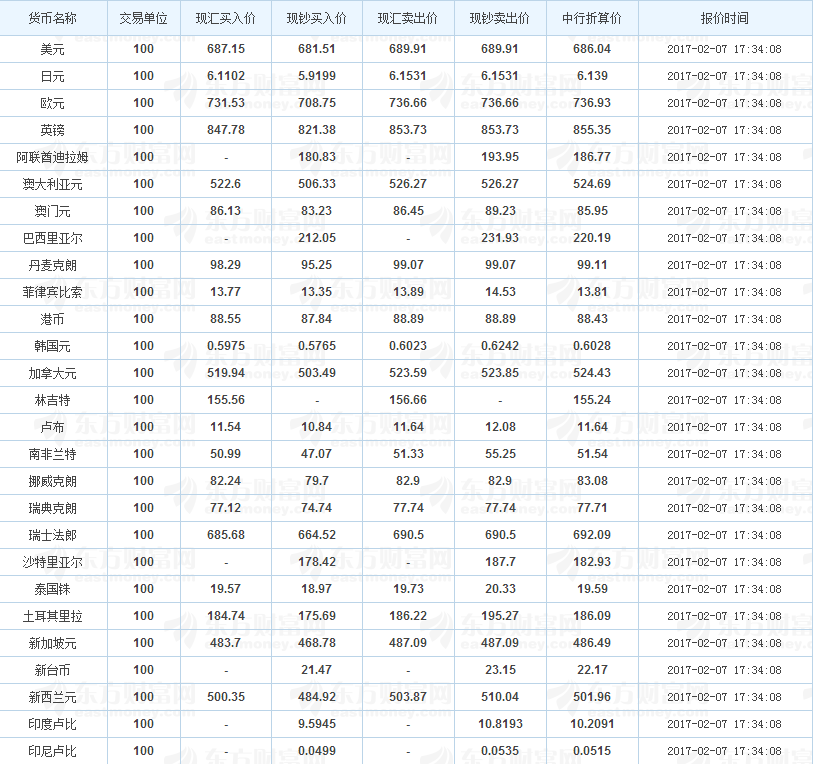Click the 510.04 value in 新西兰元 row

[x=500, y=696]
